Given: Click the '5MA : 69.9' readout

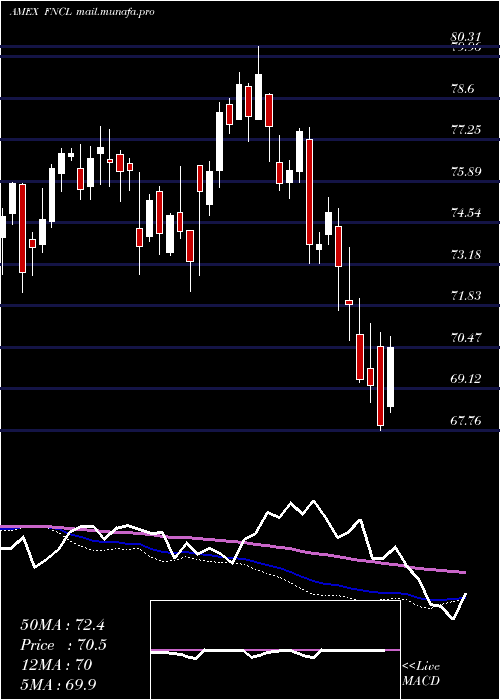Looking at the screenshot, I should point(58,684).
